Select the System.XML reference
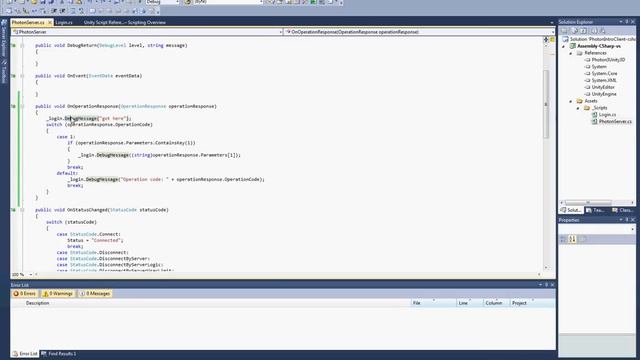The height and width of the screenshot is (360, 640). (604, 80)
